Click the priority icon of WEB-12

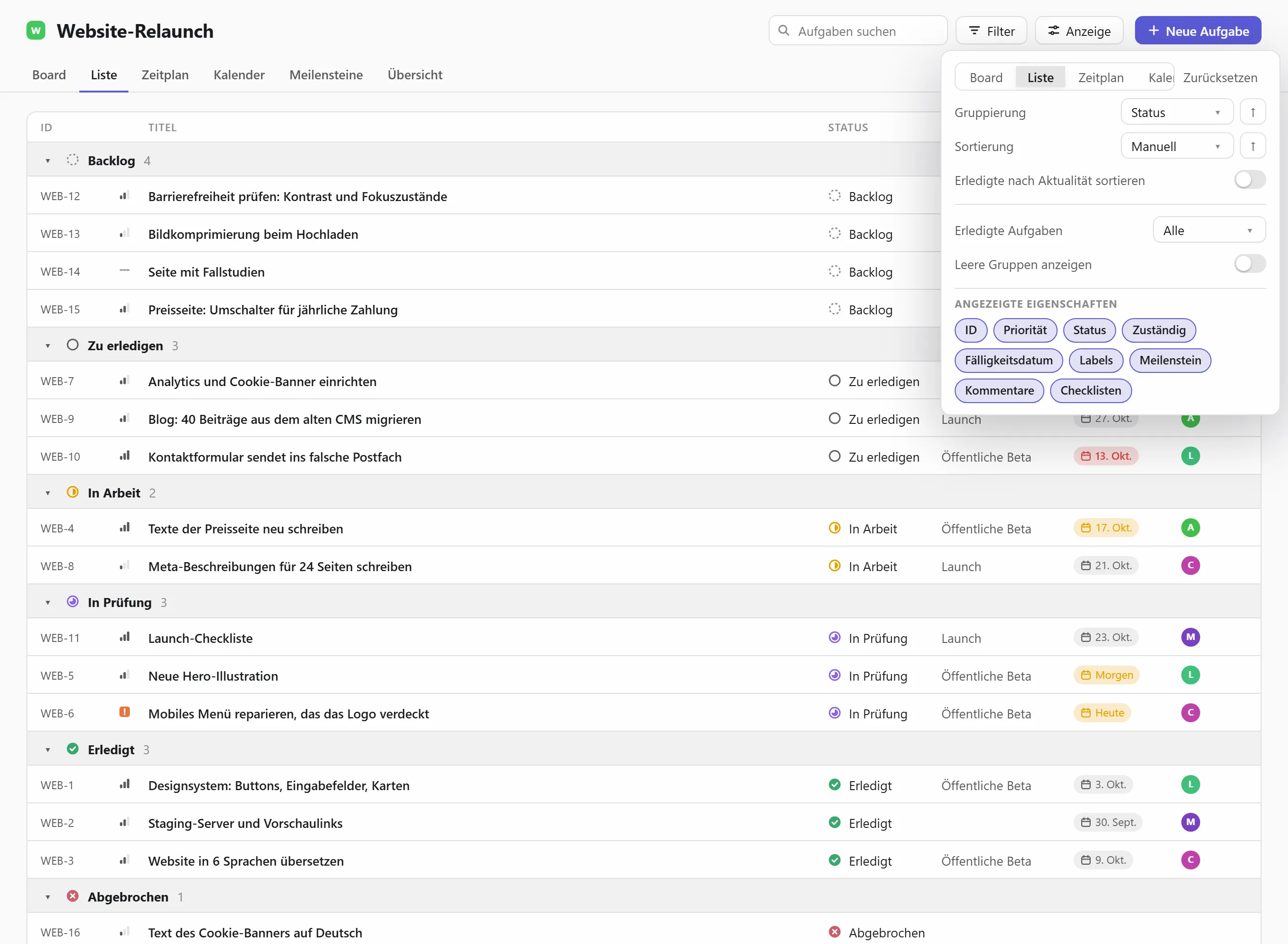tap(124, 195)
